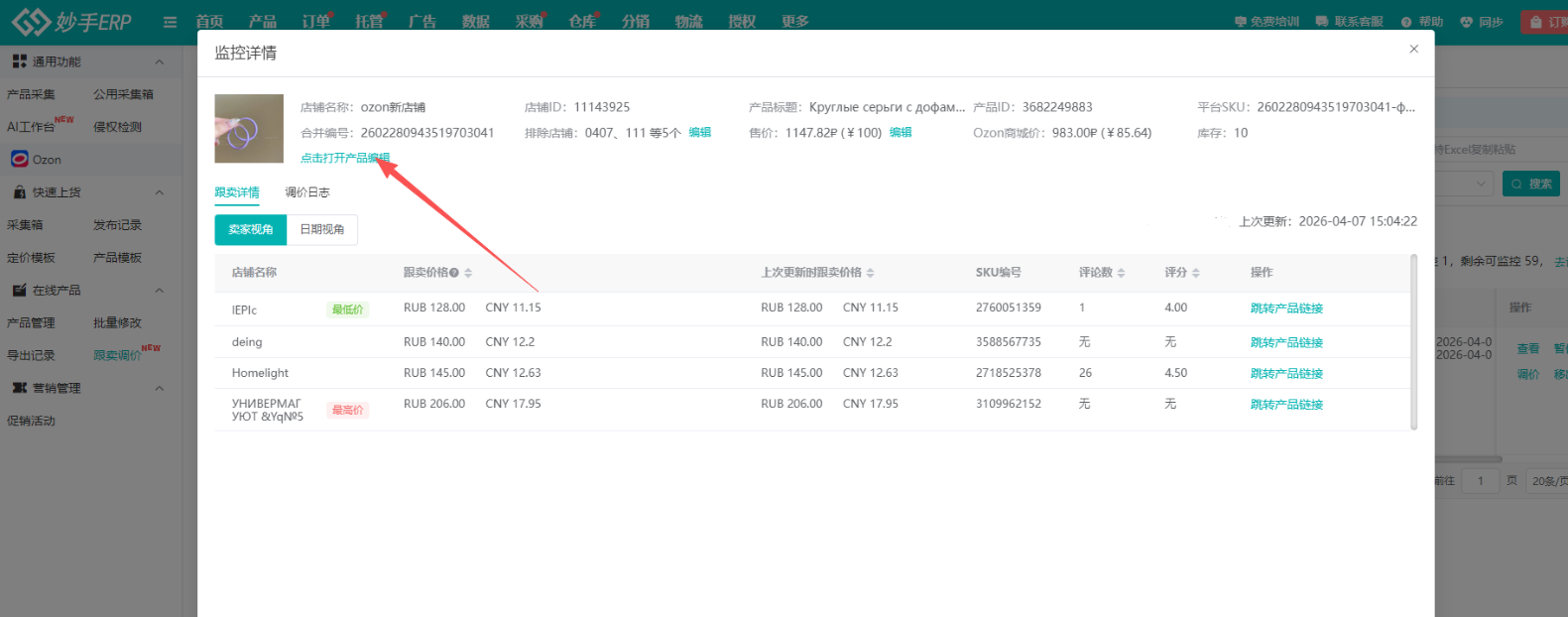Open 定价模板 in the sidebar
The width and height of the screenshot is (1568, 617).
point(31,258)
